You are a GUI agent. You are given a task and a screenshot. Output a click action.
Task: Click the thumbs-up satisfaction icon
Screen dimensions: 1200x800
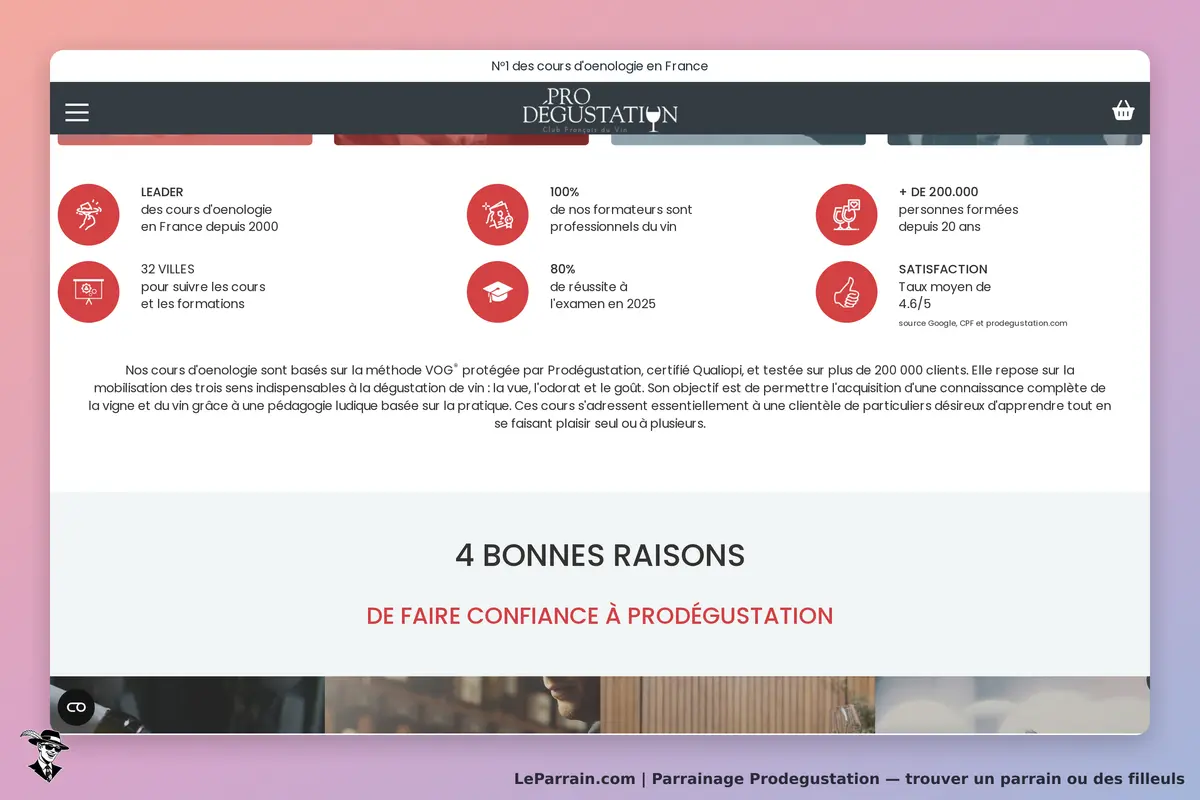coord(847,292)
